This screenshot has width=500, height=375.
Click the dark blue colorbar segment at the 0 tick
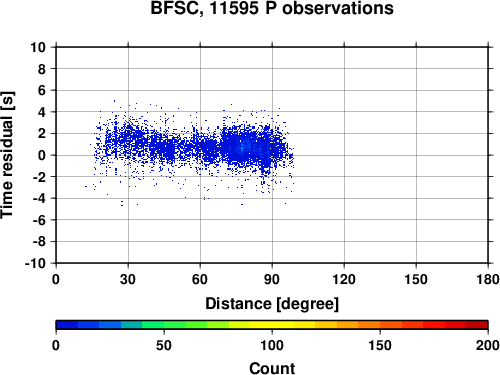pyautogui.click(x=67, y=325)
